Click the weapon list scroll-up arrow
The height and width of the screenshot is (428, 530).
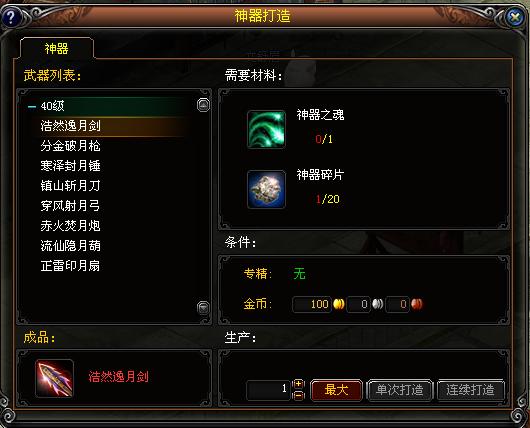click(203, 105)
